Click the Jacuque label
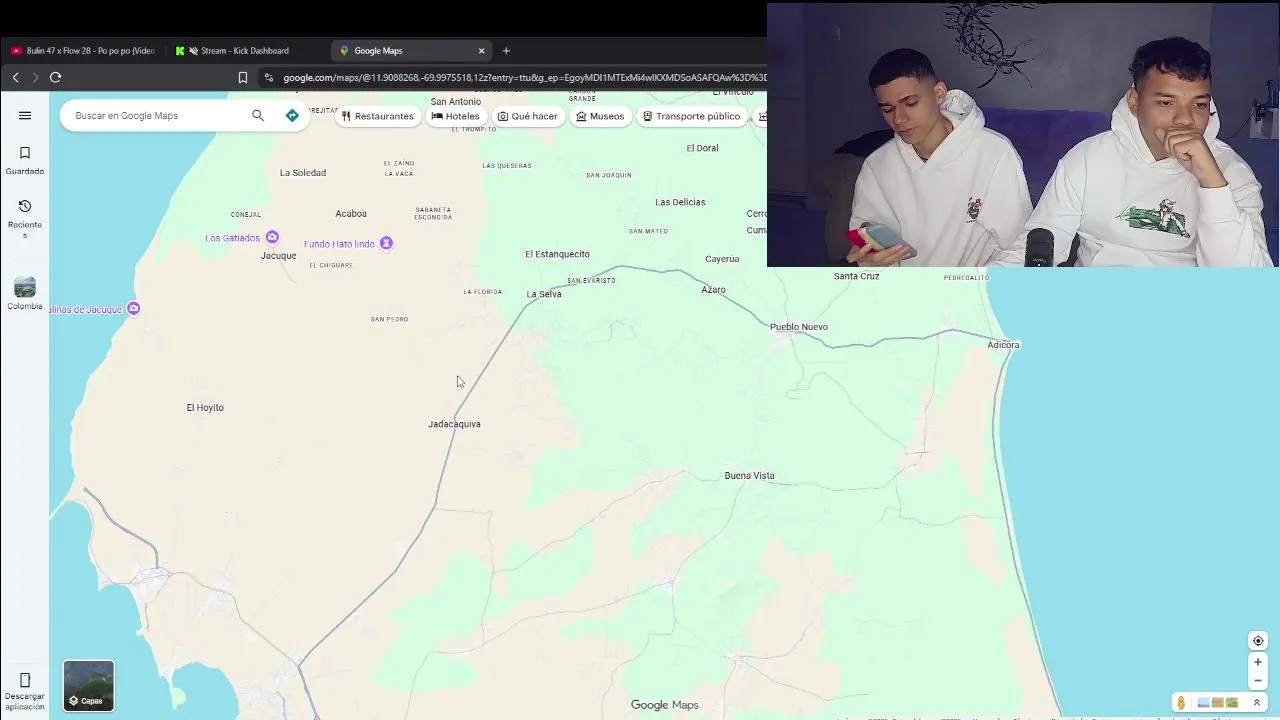1280x720 pixels. coord(278,256)
